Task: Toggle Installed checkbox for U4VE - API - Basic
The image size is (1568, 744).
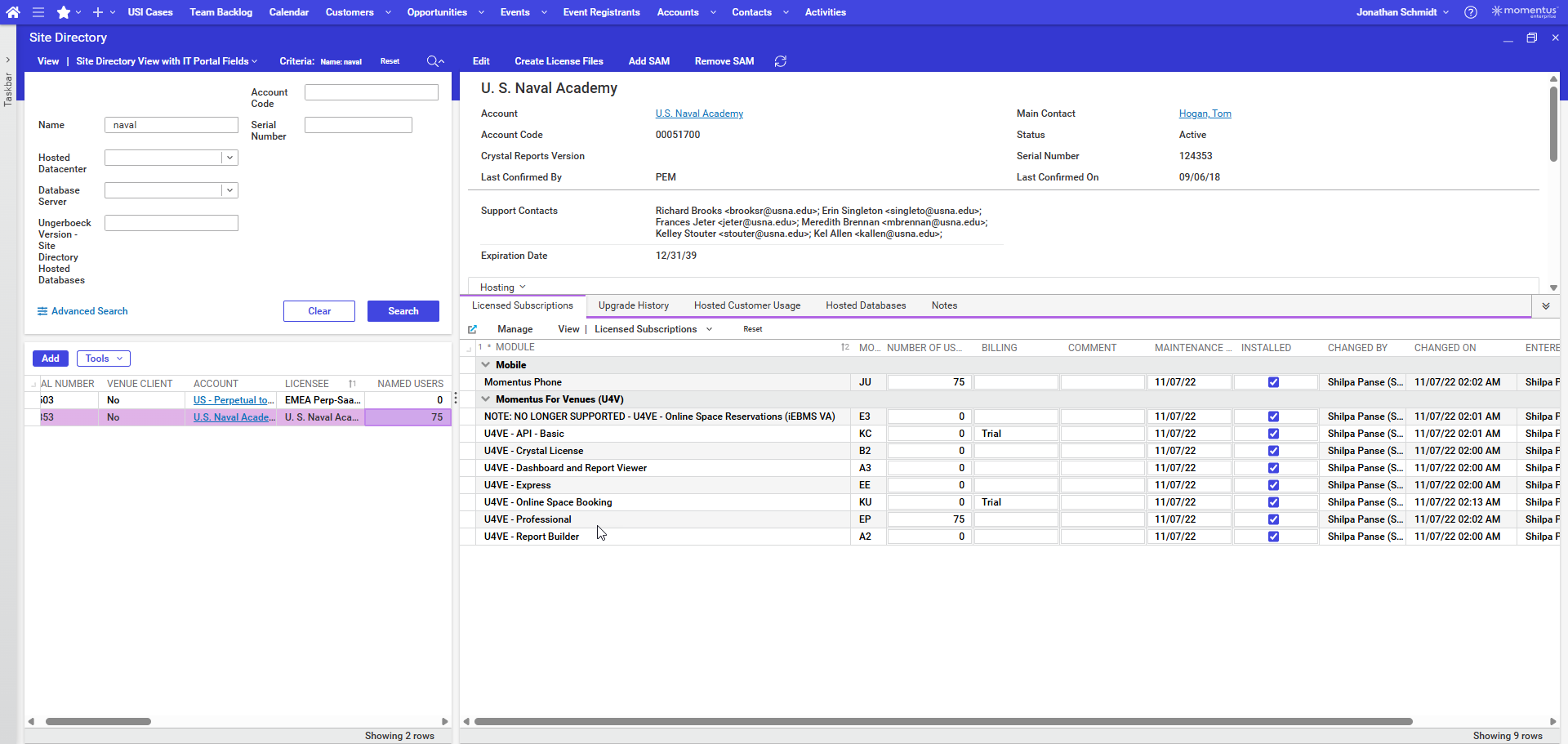Action: (1273, 434)
